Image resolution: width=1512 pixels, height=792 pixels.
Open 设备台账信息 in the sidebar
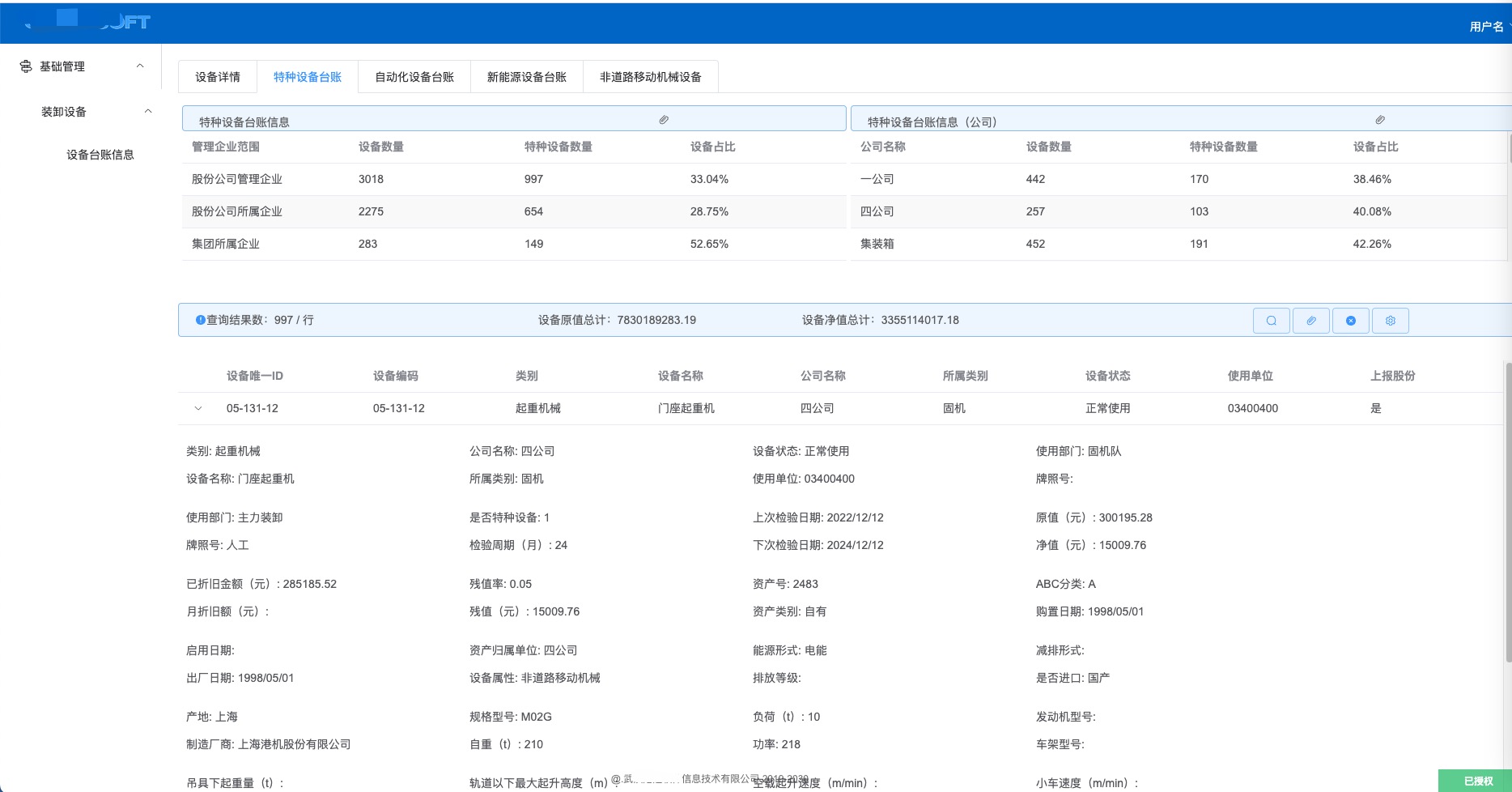tap(100, 155)
